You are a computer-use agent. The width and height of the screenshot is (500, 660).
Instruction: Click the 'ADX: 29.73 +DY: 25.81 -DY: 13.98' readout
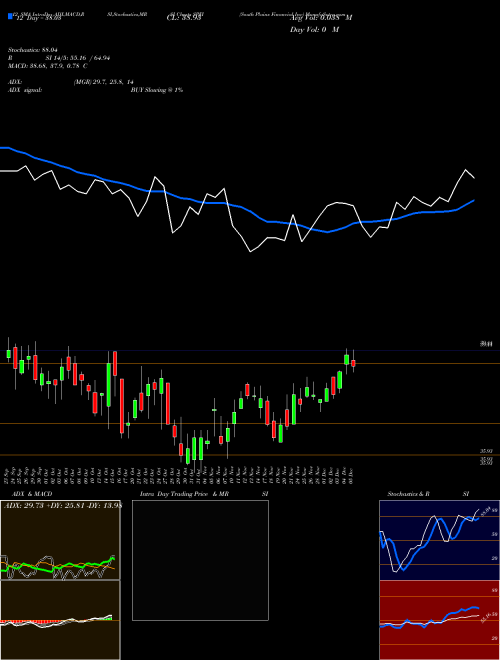63,506
